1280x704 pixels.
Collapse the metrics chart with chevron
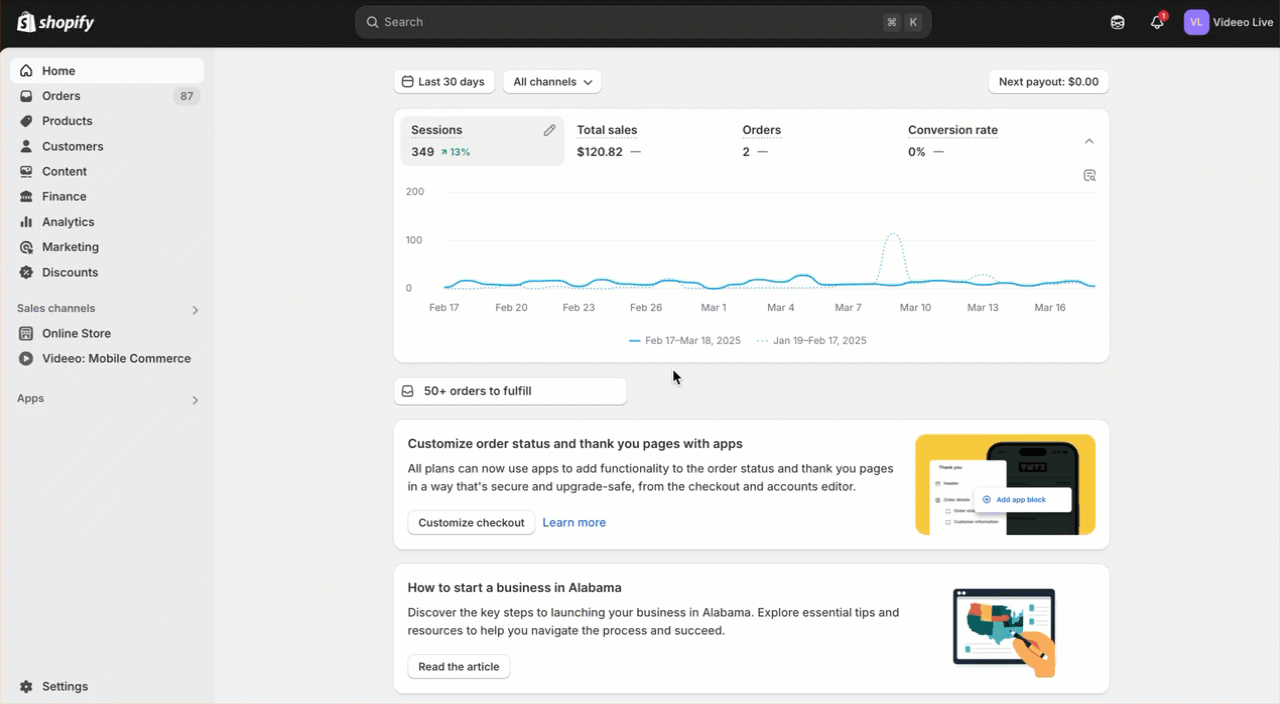point(1089,142)
